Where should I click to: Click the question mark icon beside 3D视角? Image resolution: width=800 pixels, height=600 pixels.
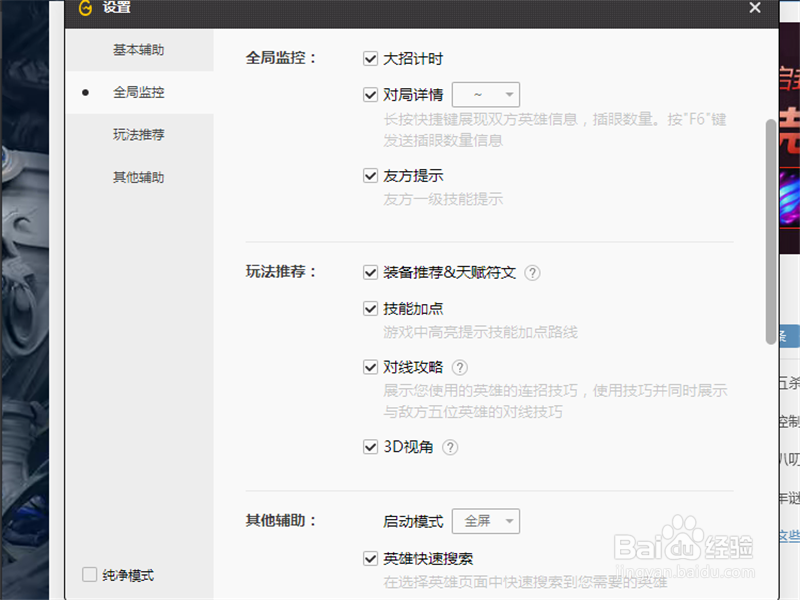tap(451, 447)
